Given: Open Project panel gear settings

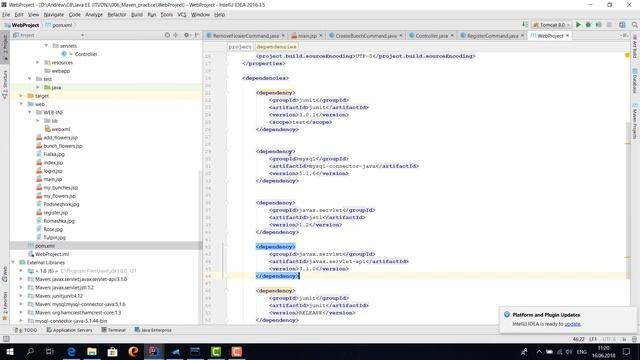Looking at the screenshot, I should 187,36.
